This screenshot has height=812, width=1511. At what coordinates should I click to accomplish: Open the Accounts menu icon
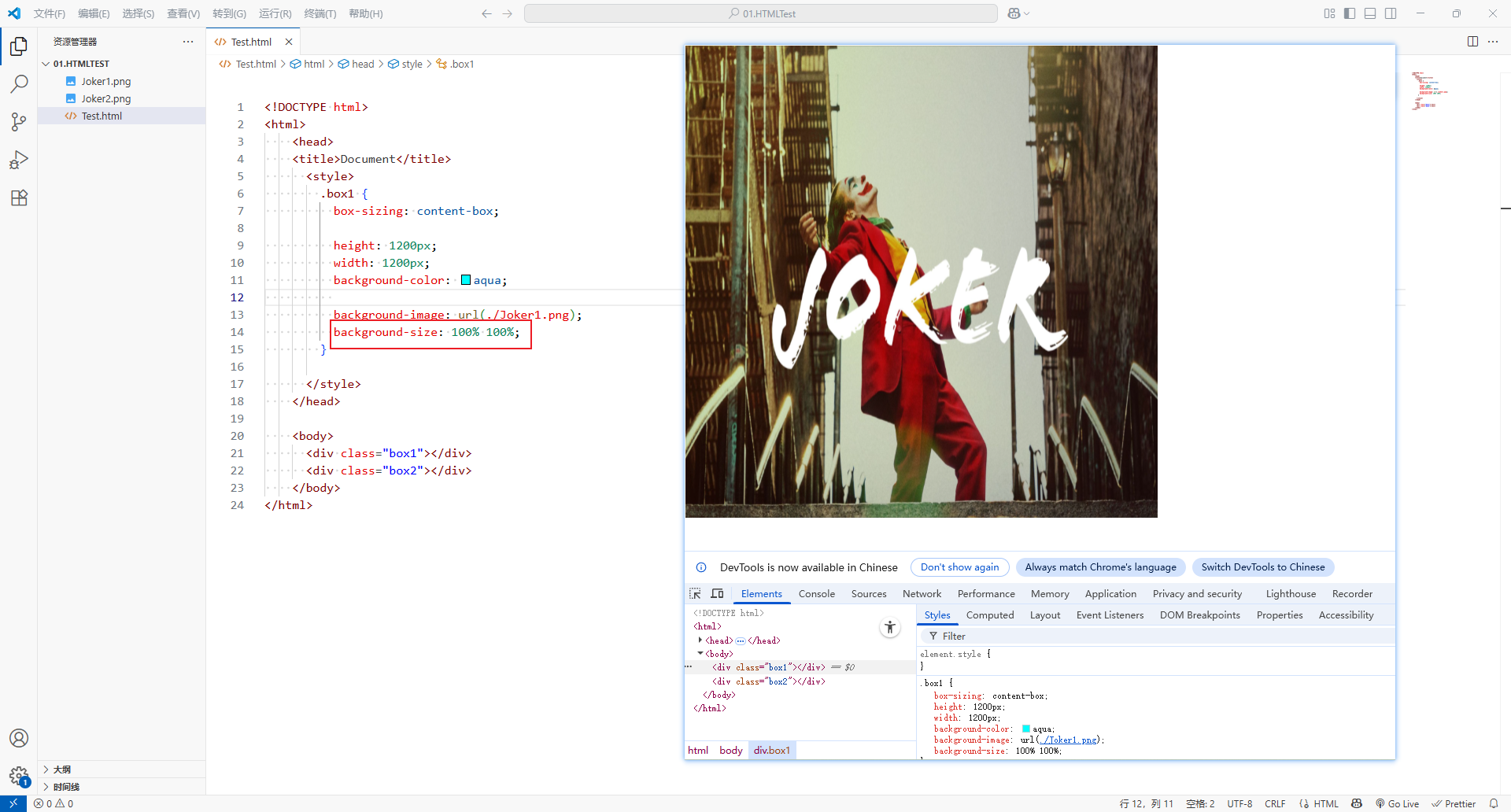(19, 738)
